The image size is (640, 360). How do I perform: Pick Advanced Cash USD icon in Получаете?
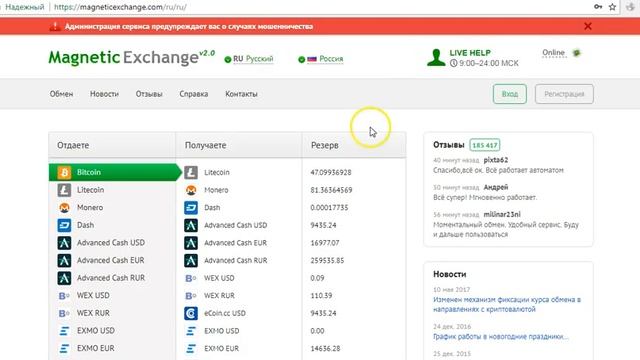(x=191, y=225)
